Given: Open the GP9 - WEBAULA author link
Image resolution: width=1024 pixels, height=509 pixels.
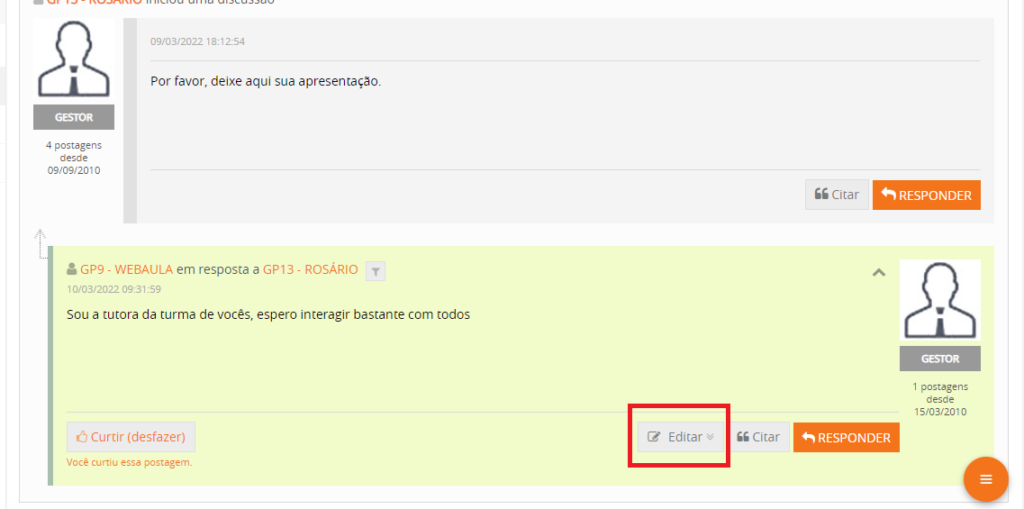Looking at the screenshot, I should click(127, 270).
